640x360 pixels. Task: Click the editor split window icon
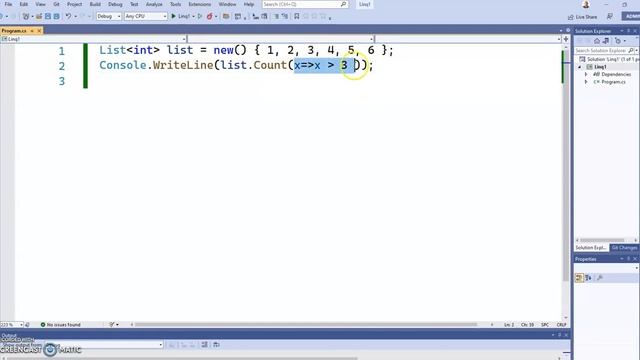coord(566,39)
